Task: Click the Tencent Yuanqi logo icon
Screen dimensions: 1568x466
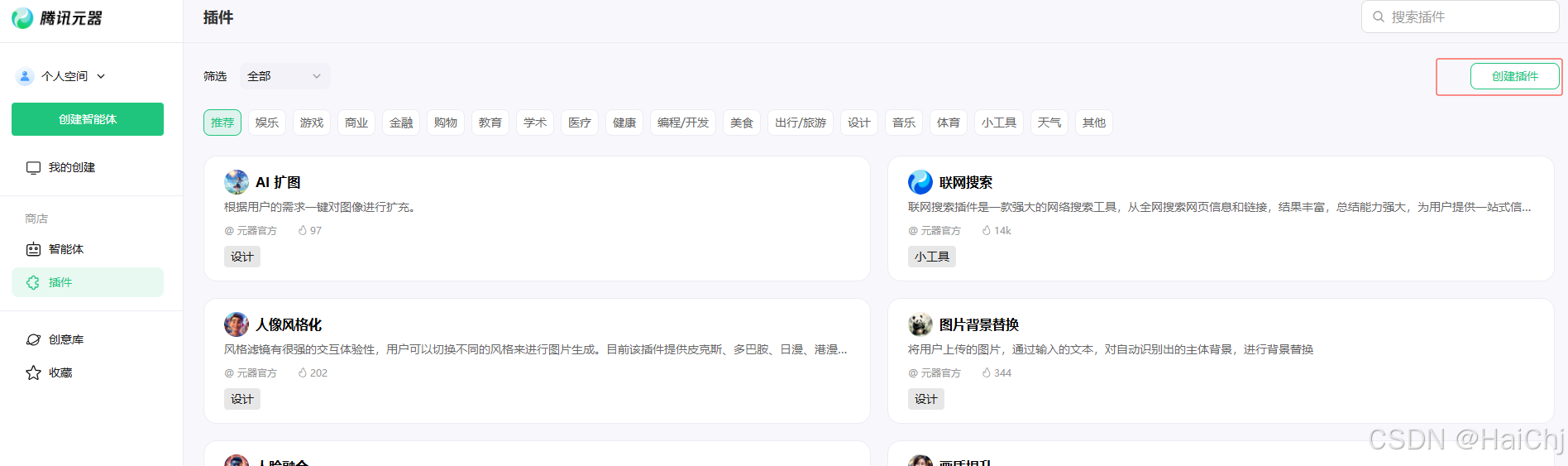Action: coord(23,18)
